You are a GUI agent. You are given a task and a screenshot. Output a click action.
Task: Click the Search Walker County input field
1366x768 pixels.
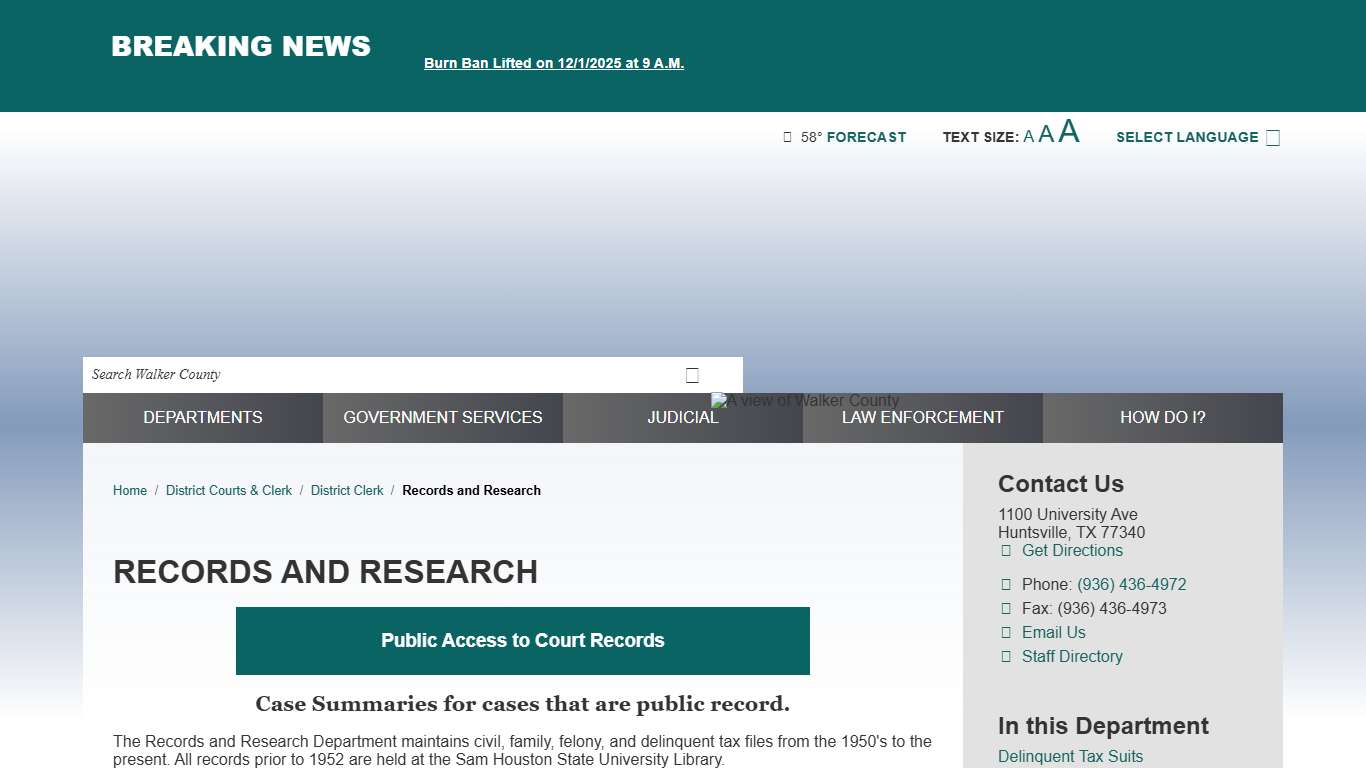[380, 375]
